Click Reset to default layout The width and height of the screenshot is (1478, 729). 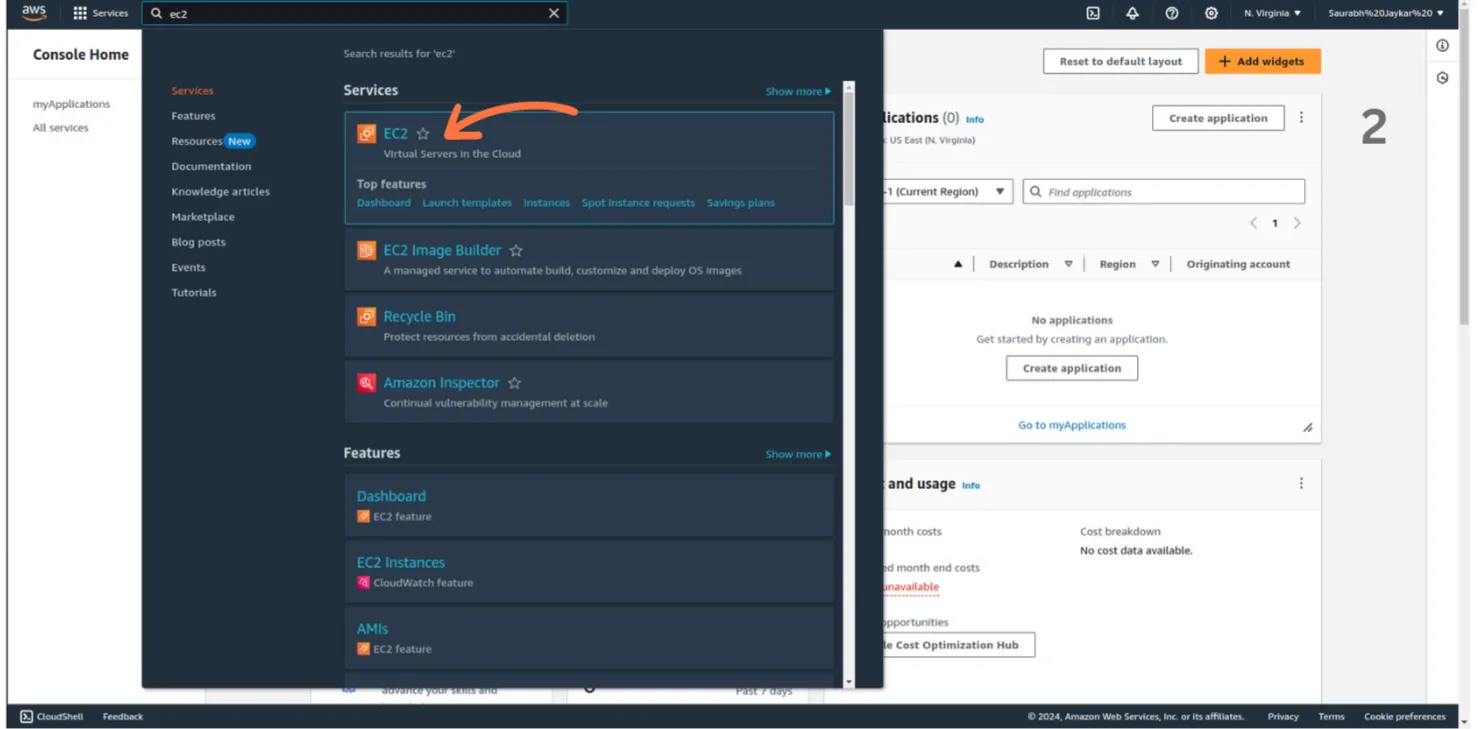[x=1120, y=61]
